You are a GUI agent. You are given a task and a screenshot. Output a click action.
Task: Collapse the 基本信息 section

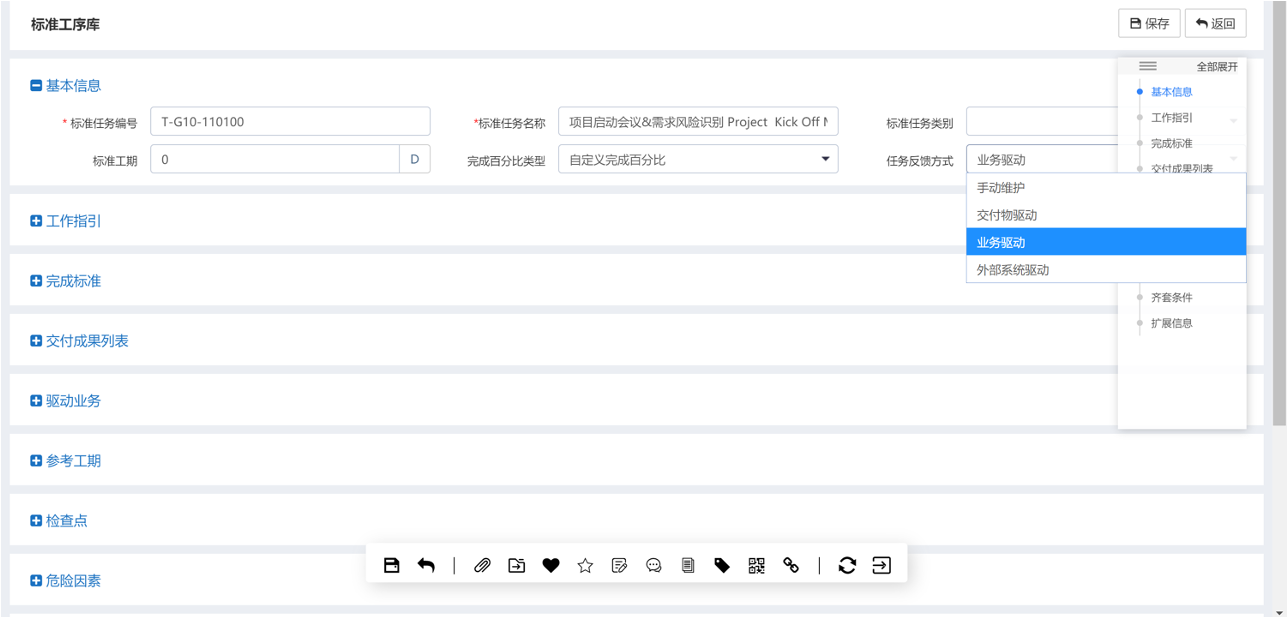(36, 86)
